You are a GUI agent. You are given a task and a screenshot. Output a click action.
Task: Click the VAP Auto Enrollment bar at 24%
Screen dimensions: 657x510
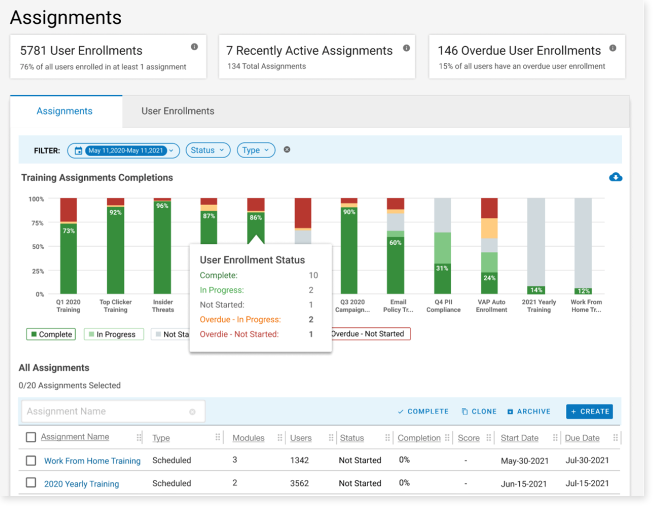coord(489,283)
